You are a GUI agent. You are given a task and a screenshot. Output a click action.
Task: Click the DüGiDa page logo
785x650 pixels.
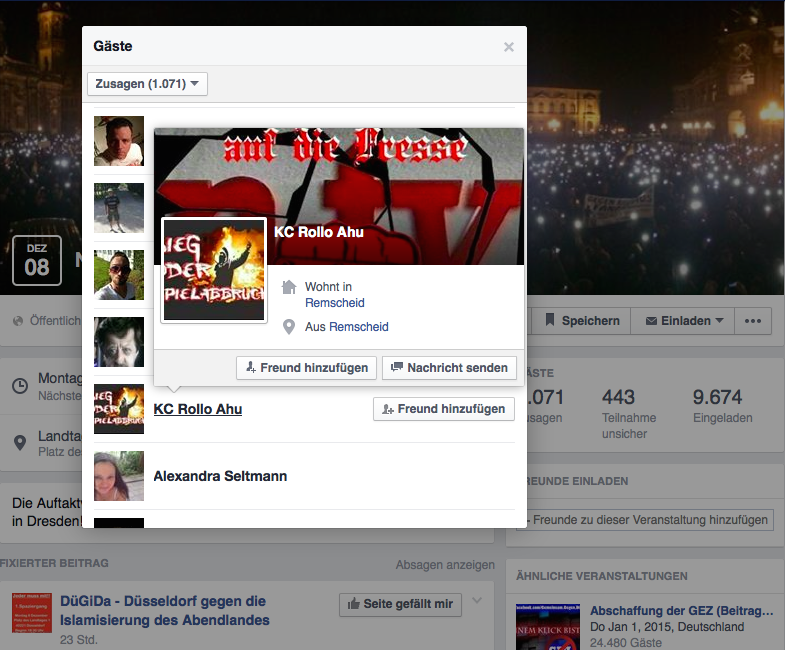(x=32, y=613)
